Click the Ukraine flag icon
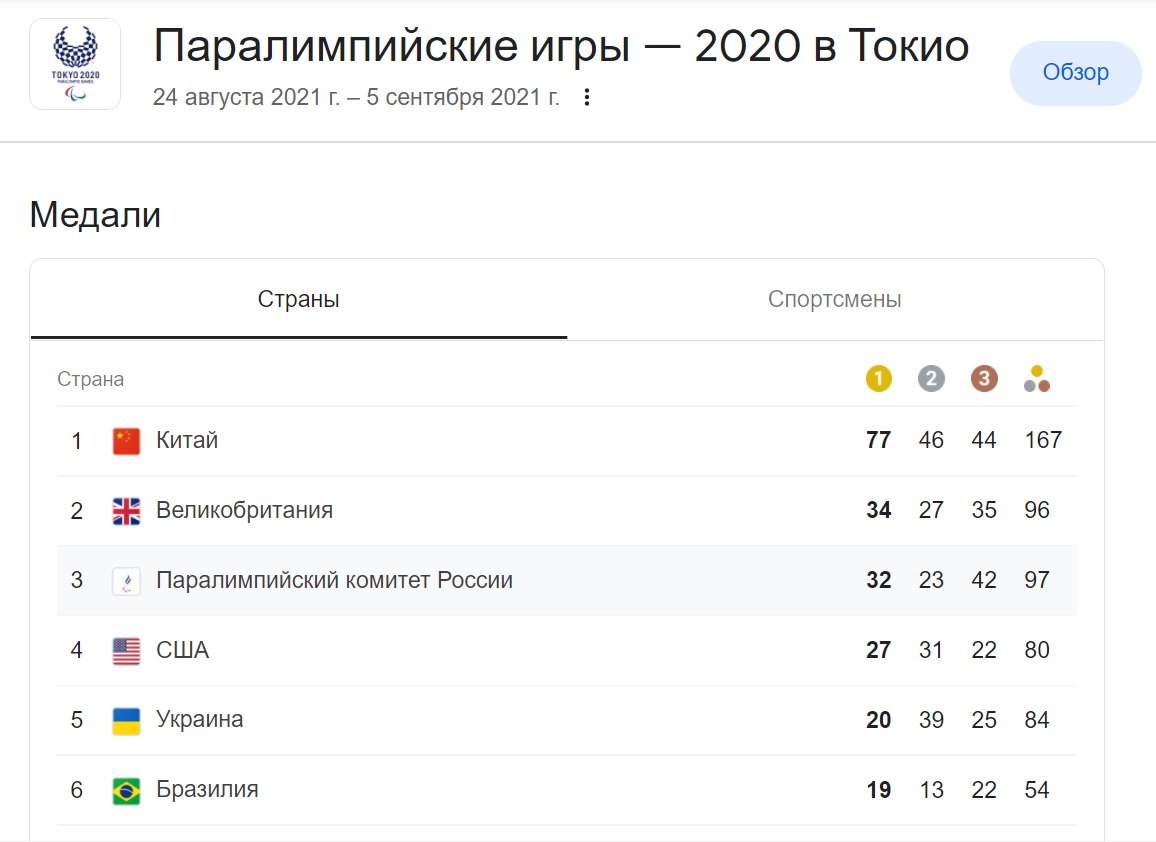 click(x=126, y=721)
